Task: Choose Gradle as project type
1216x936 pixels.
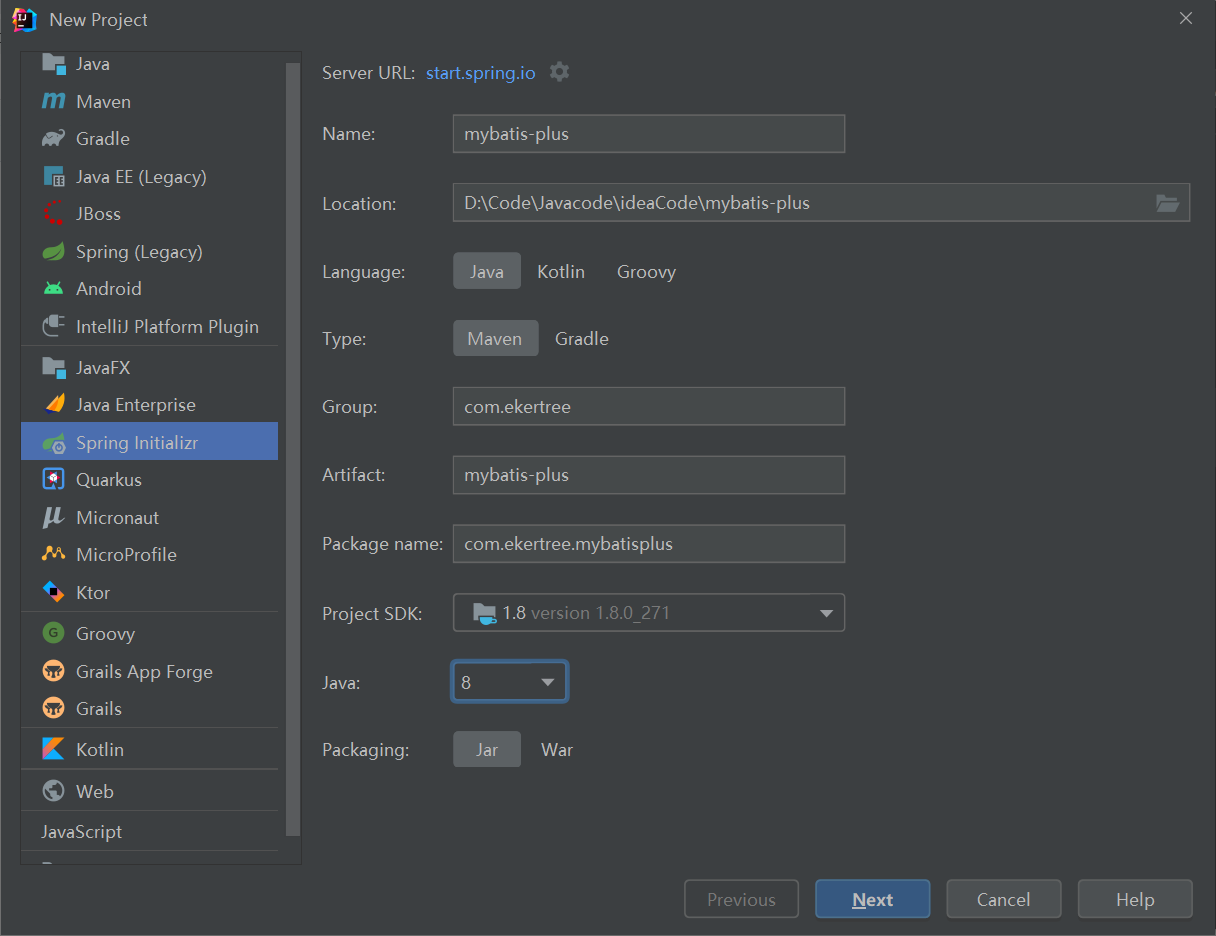Action: (x=582, y=339)
